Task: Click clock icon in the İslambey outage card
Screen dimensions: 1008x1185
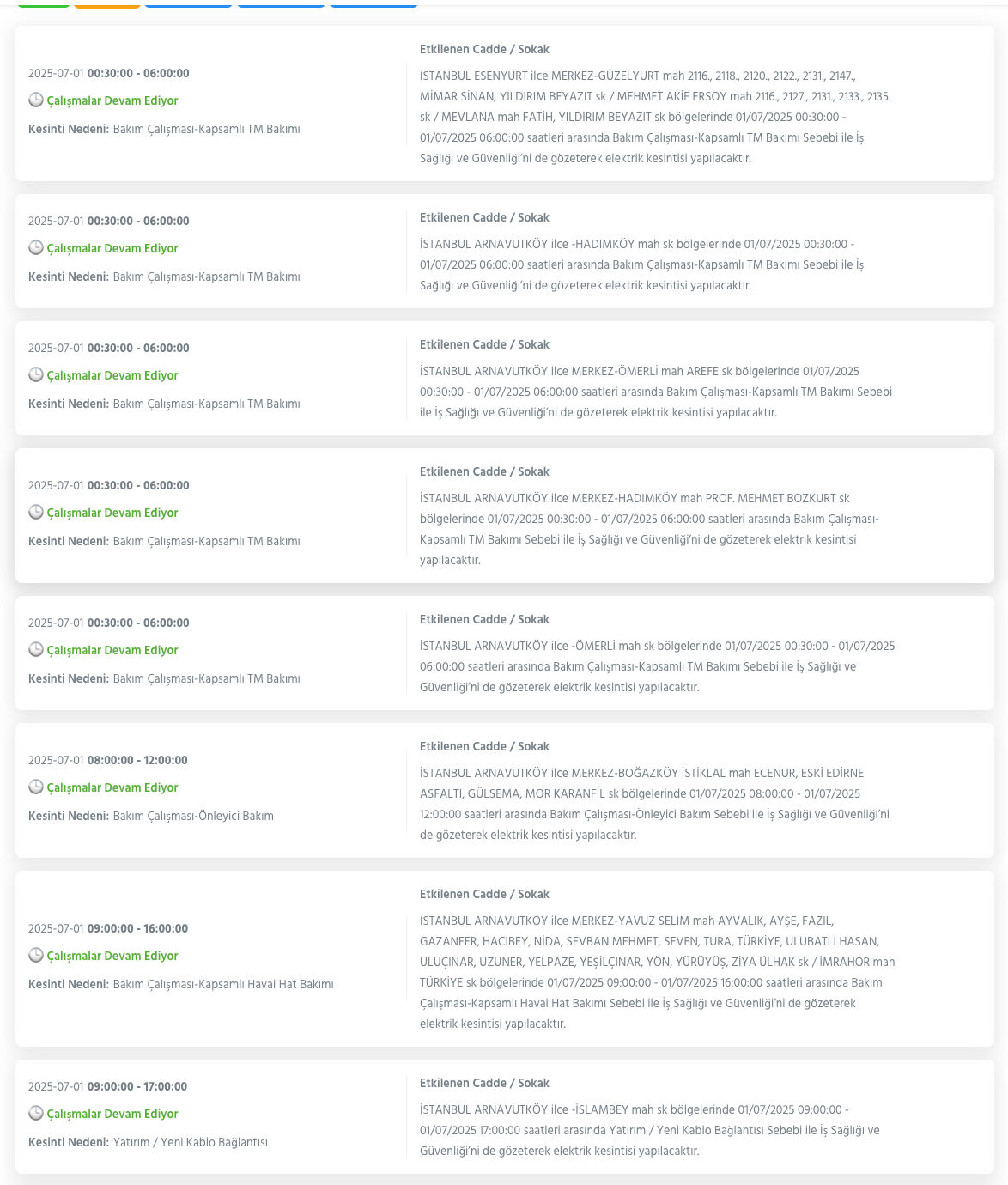Action: (36, 1113)
